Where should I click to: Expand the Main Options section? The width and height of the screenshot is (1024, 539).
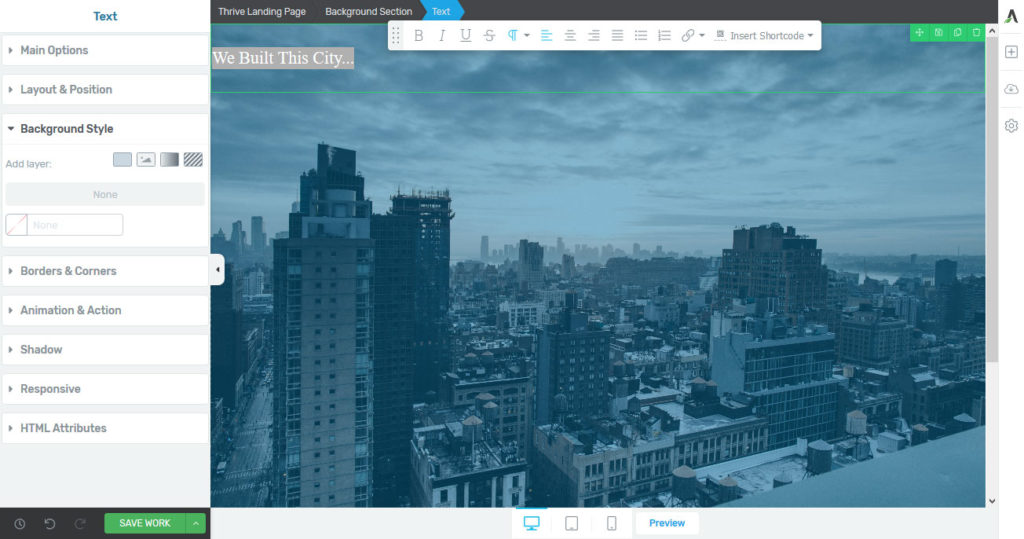coord(105,50)
